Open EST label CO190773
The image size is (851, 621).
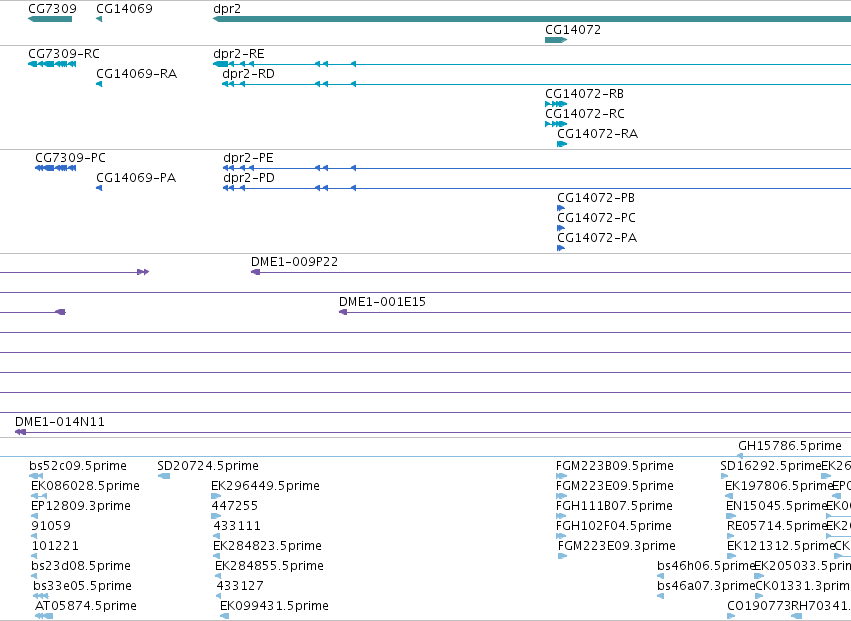click(759, 607)
